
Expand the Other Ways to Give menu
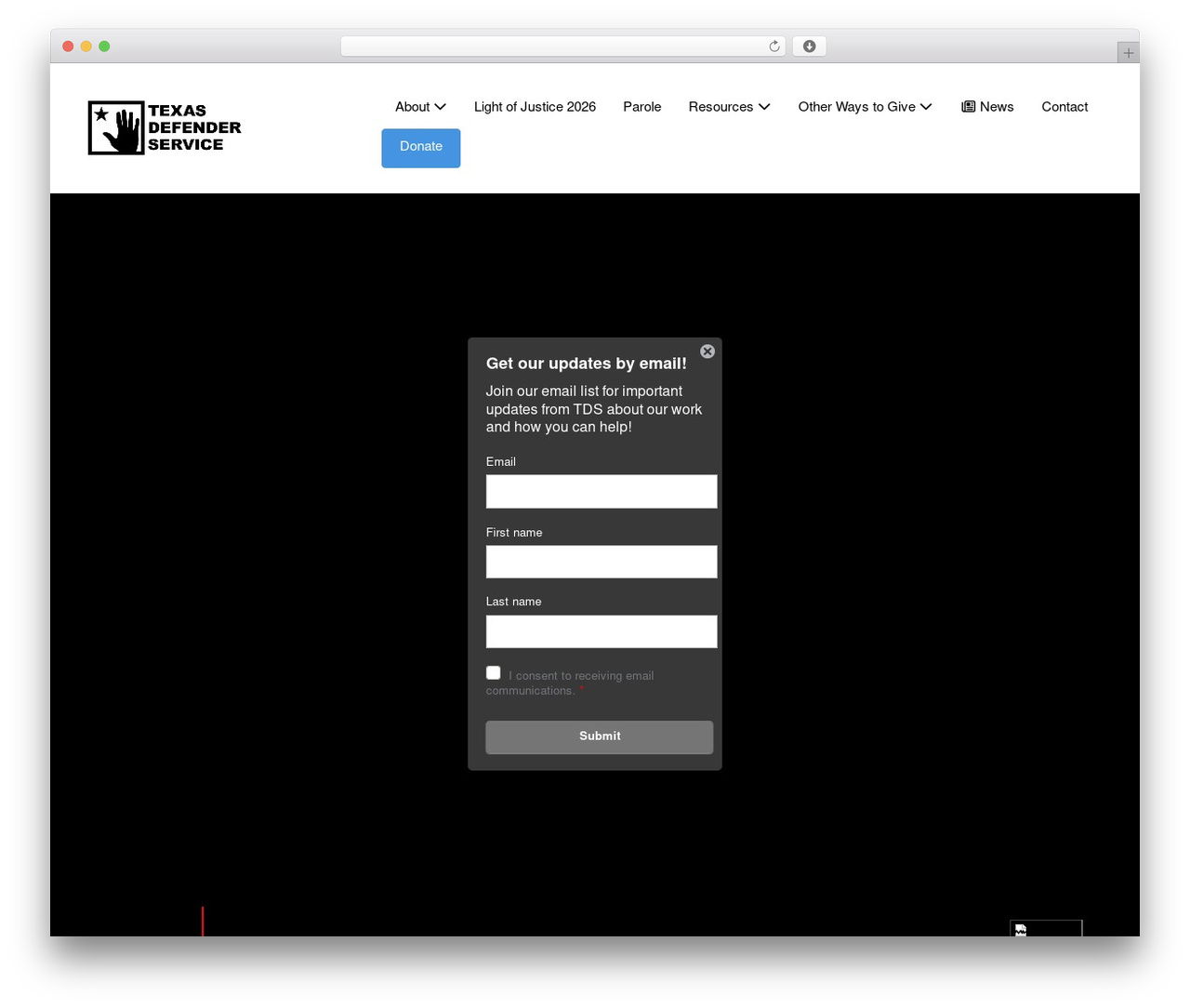pos(865,107)
